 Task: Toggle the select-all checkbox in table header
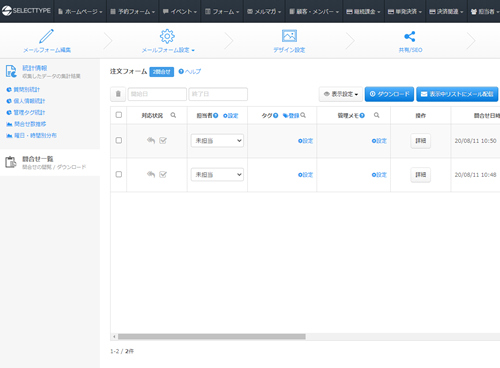pos(119,115)
